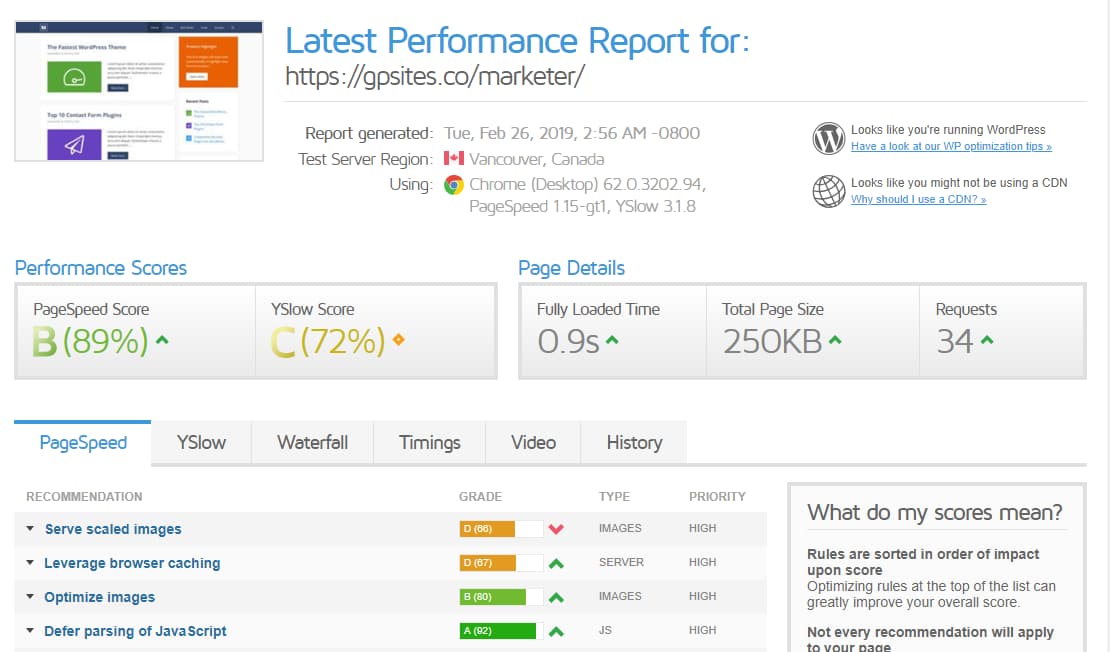Image resolution: width=1110 pixels, height=652 pixels.
Task: Open the Waterfall tab
Action: (x=311, y=442)
